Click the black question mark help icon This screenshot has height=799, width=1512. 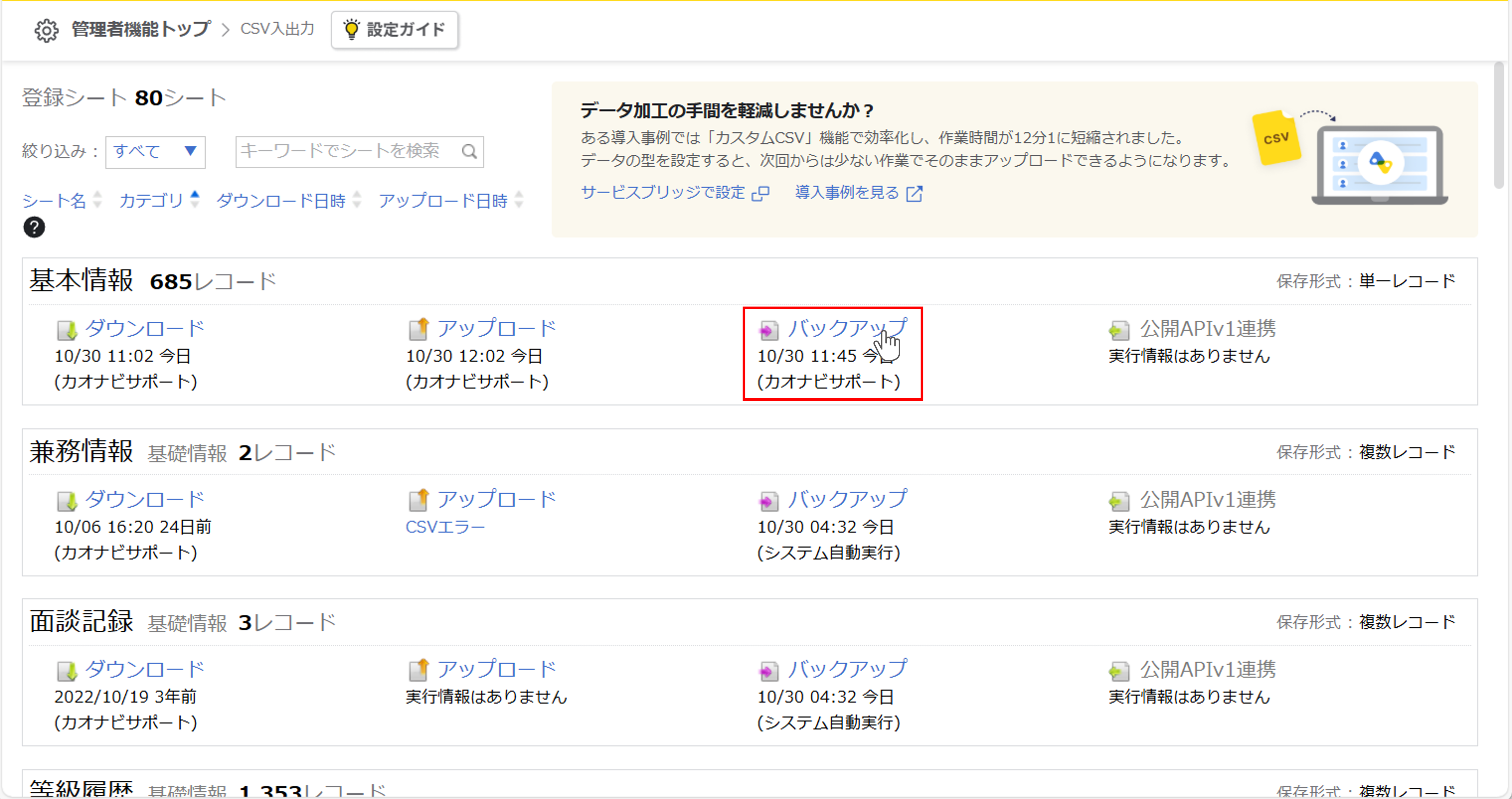coord(34,227)
